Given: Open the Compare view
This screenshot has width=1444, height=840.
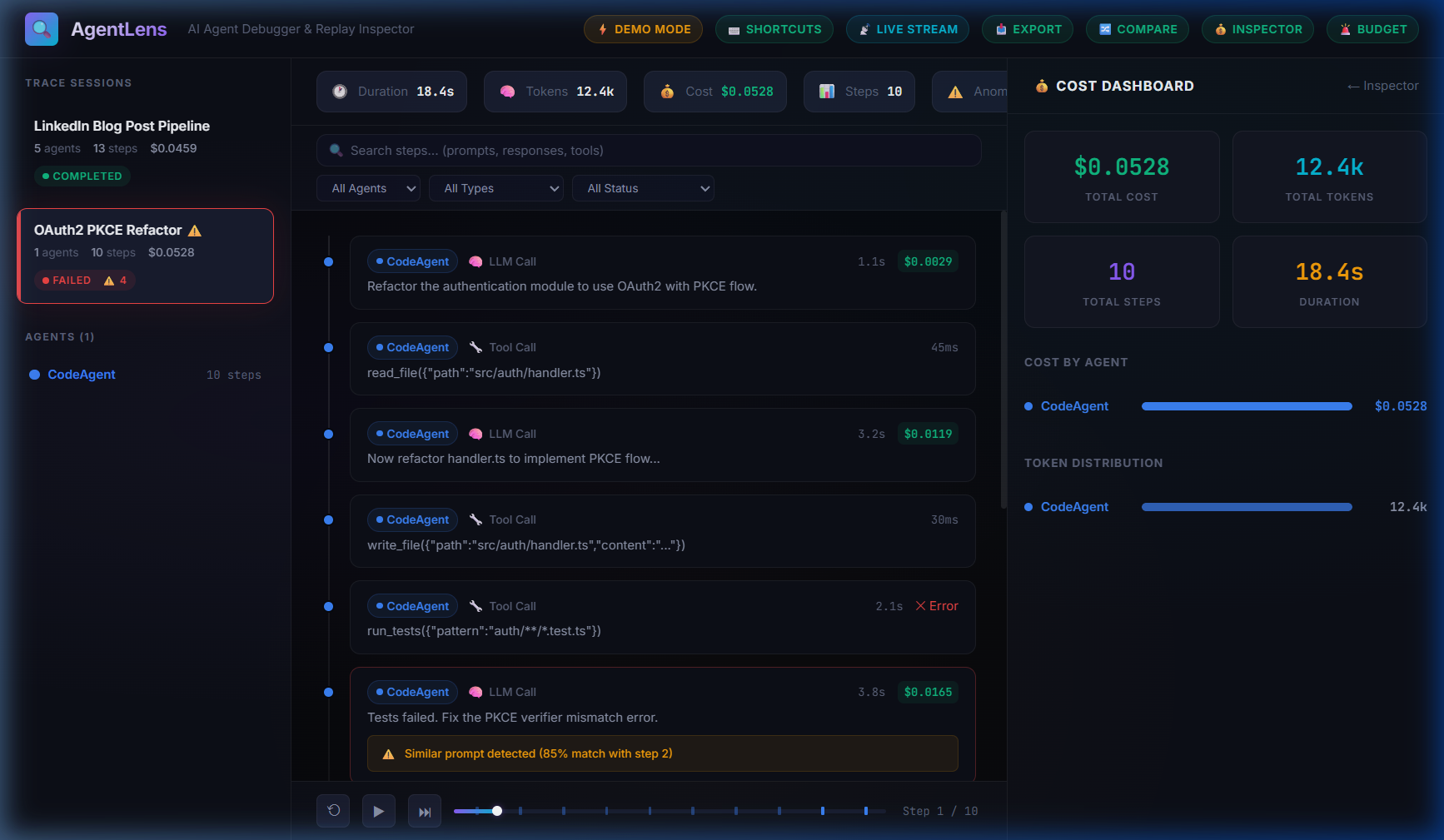Looking at the screenshot, I should 1138,29.
